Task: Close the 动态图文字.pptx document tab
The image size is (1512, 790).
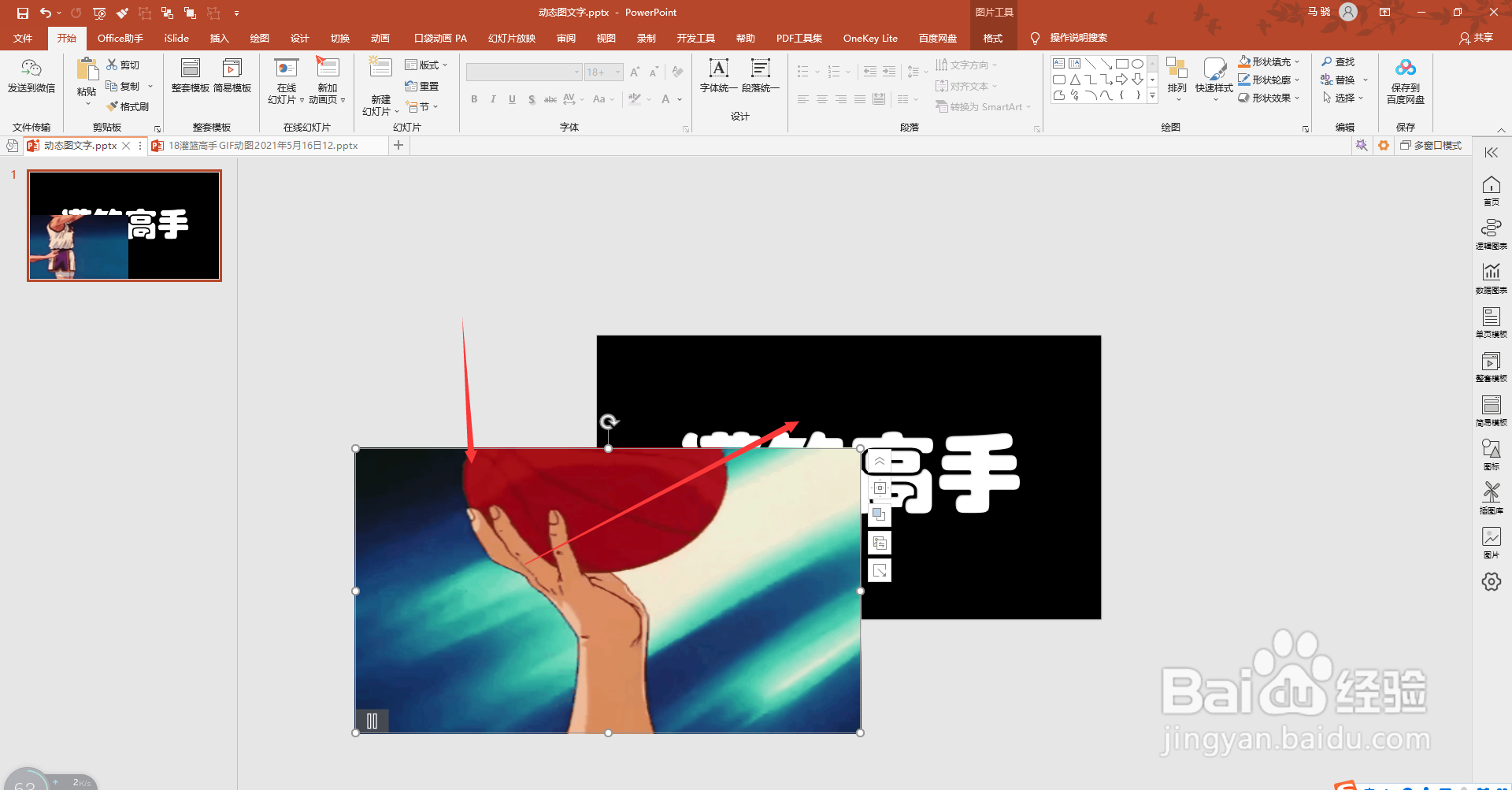Action: click(126, 146)
